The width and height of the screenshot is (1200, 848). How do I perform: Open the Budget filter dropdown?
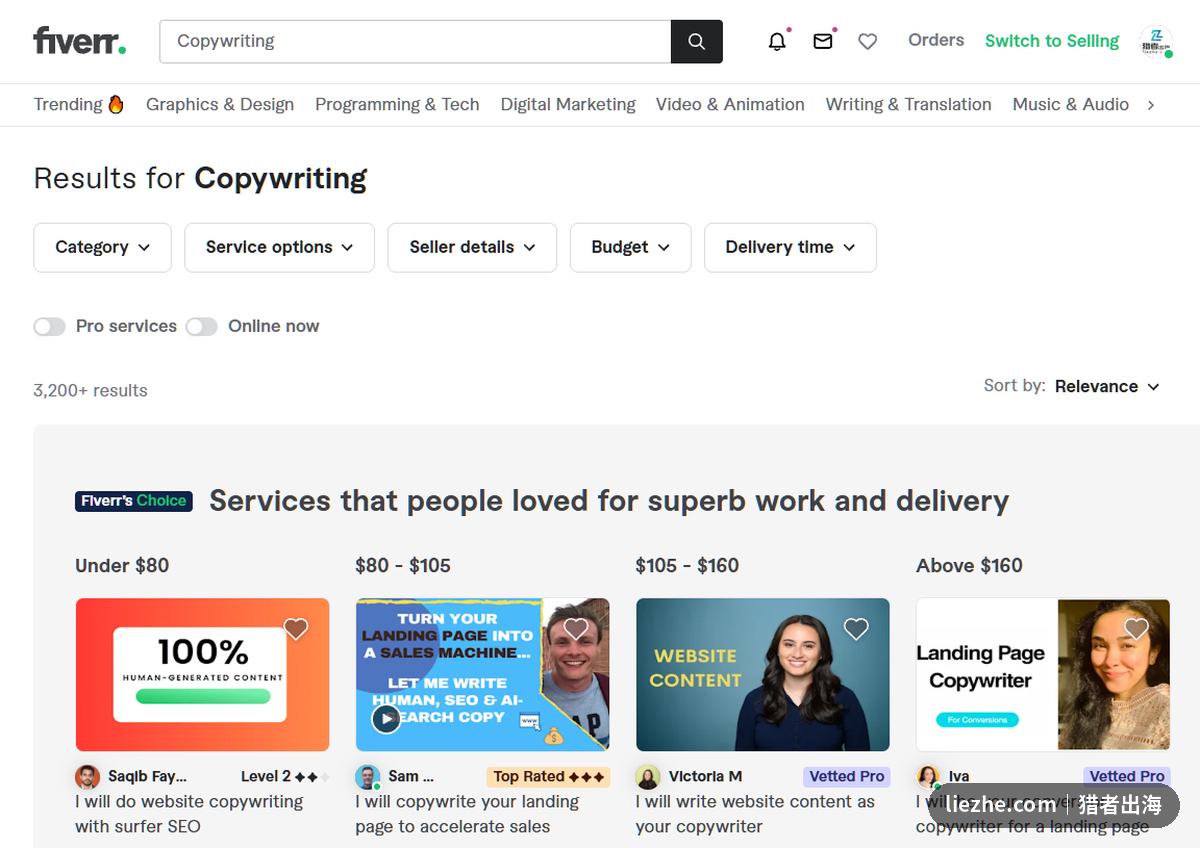click(x=630, y=247)
